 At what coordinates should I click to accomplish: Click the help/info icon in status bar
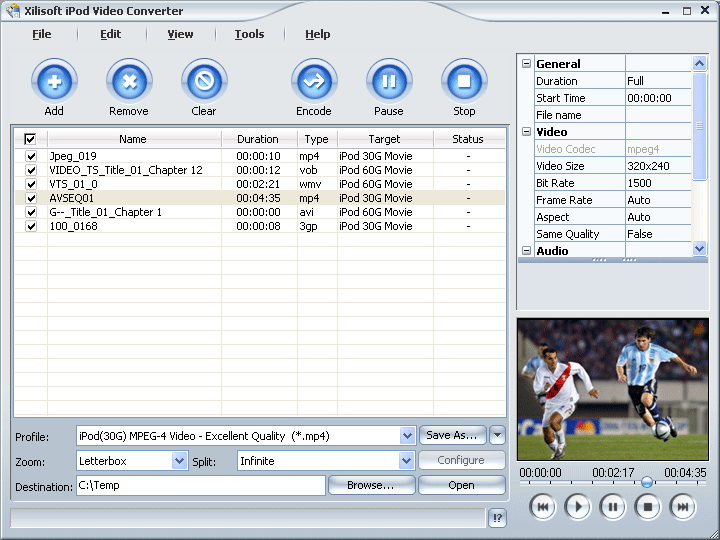click(x=497, y=518)
